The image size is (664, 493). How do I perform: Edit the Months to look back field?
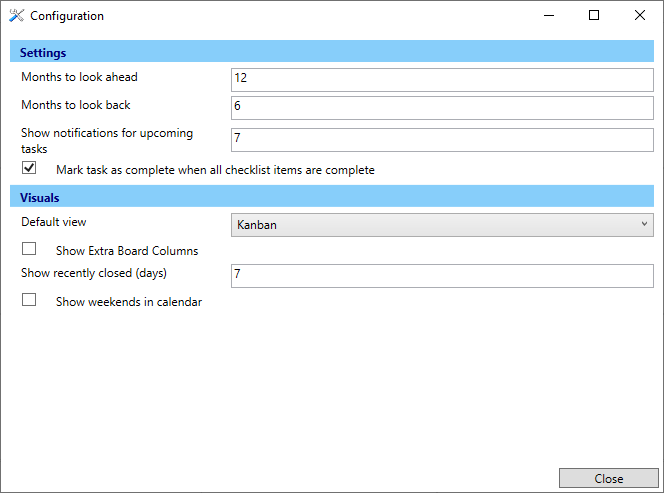pos(442,108)
